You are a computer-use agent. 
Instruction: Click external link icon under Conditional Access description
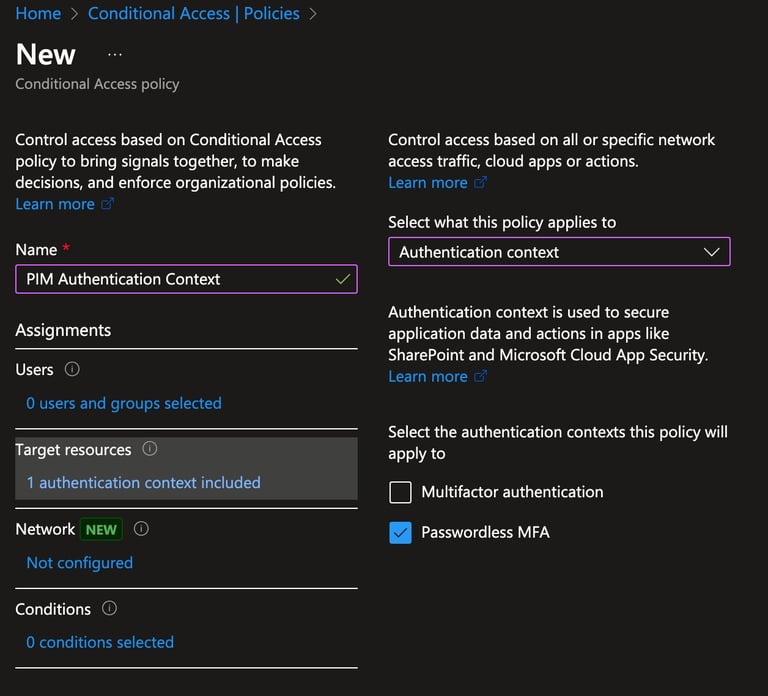(107, 204)
